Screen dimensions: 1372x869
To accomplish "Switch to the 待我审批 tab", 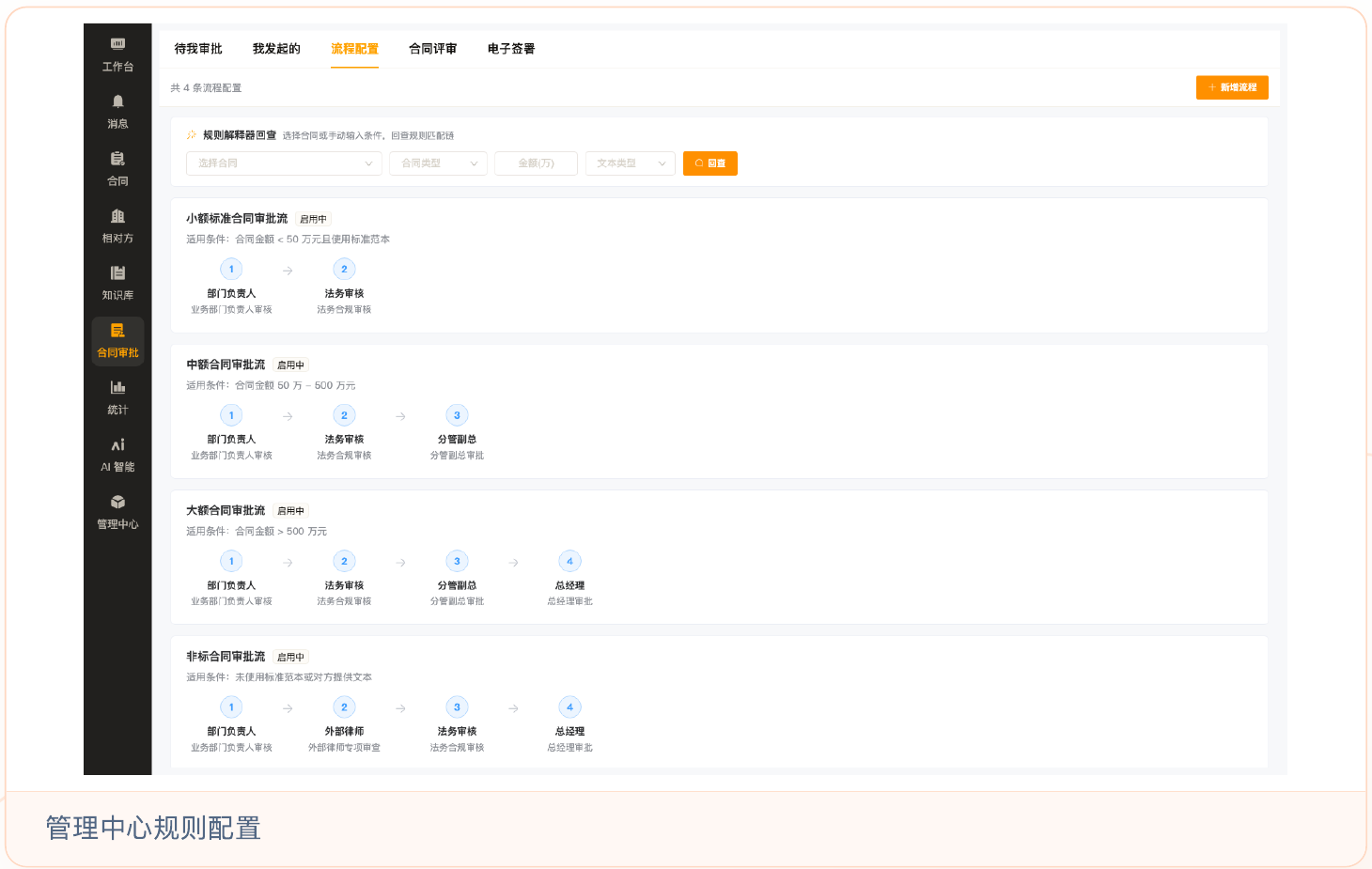I will tap(198, 49).
